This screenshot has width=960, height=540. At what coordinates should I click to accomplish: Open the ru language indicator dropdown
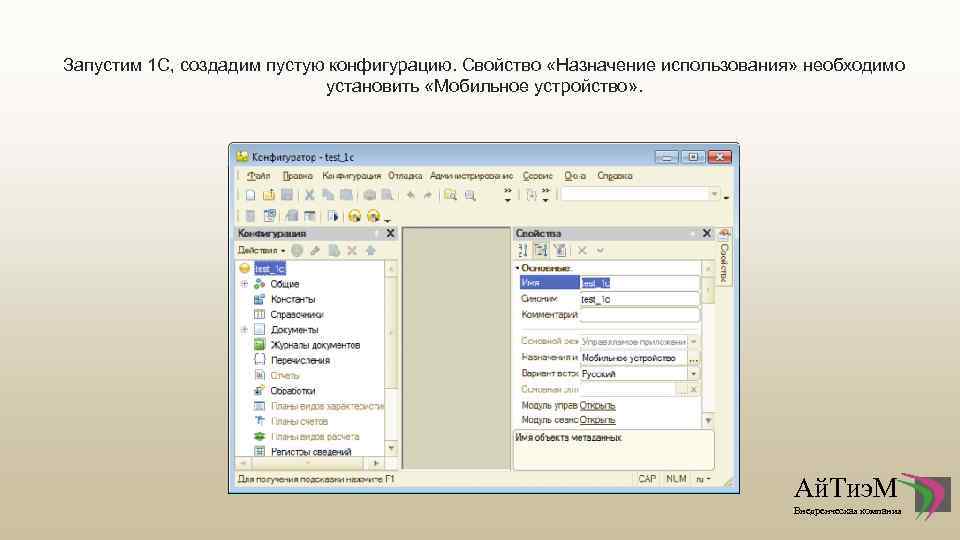coord(703,479)
